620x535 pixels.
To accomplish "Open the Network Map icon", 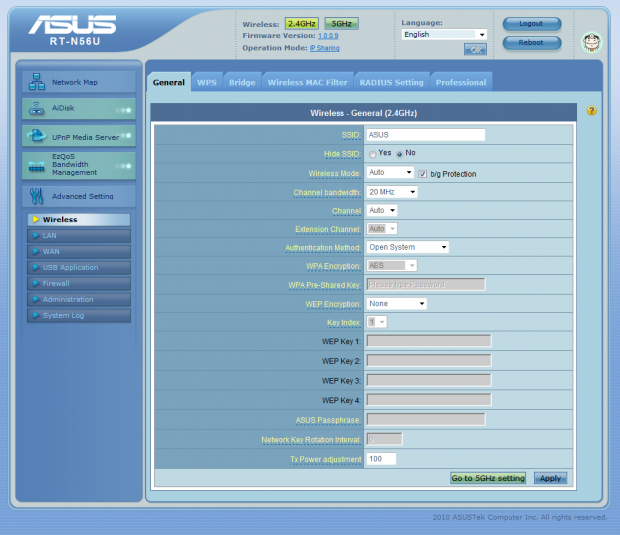I will click(37, 82).
